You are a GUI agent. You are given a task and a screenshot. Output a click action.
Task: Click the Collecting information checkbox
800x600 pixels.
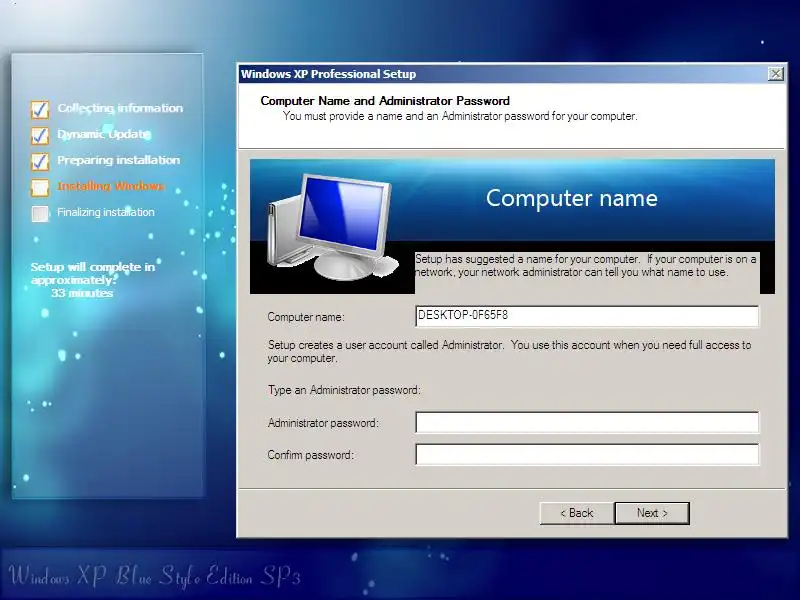point(40,109)
